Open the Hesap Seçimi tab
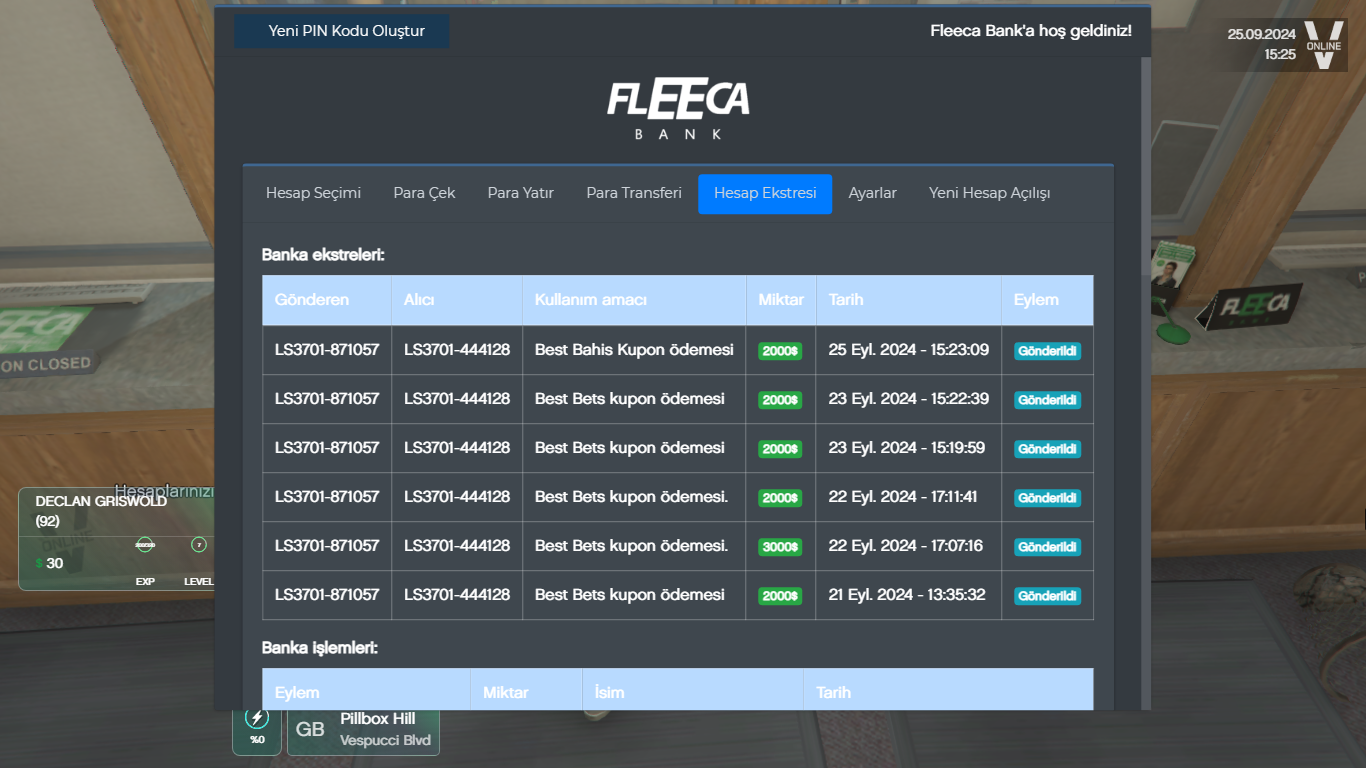1366x768 pixels. coord(313,193)
